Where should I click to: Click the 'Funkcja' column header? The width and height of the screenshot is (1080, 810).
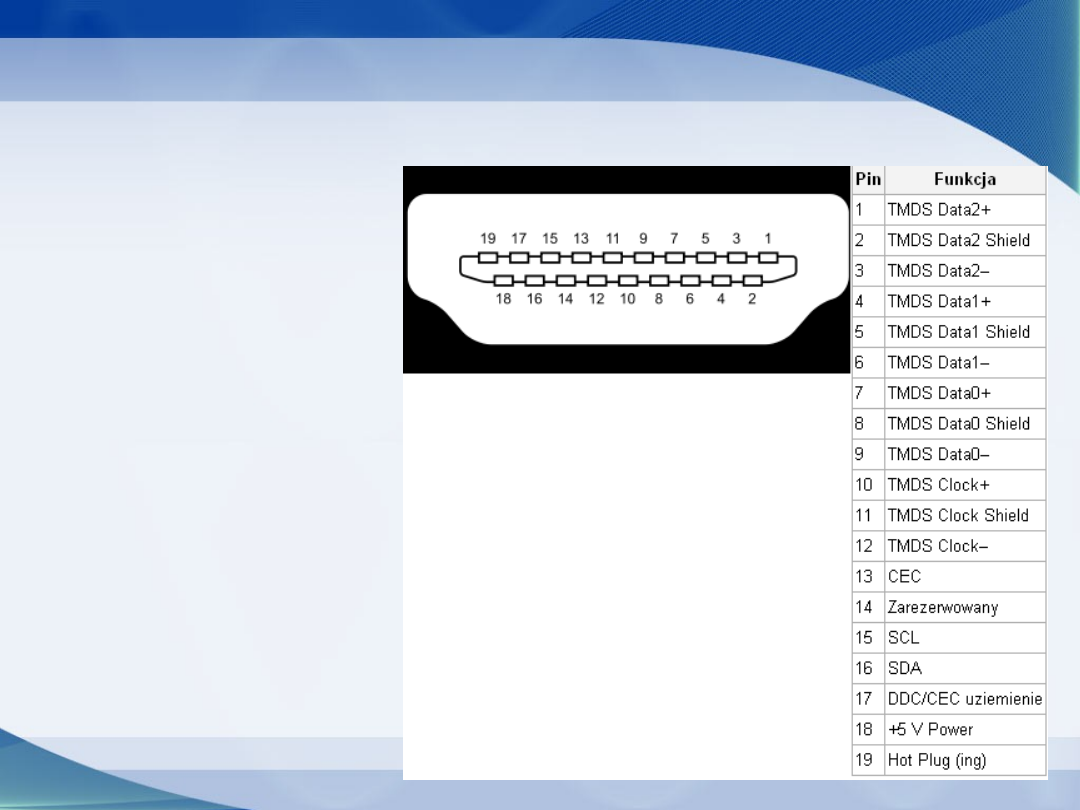point(964,180)
